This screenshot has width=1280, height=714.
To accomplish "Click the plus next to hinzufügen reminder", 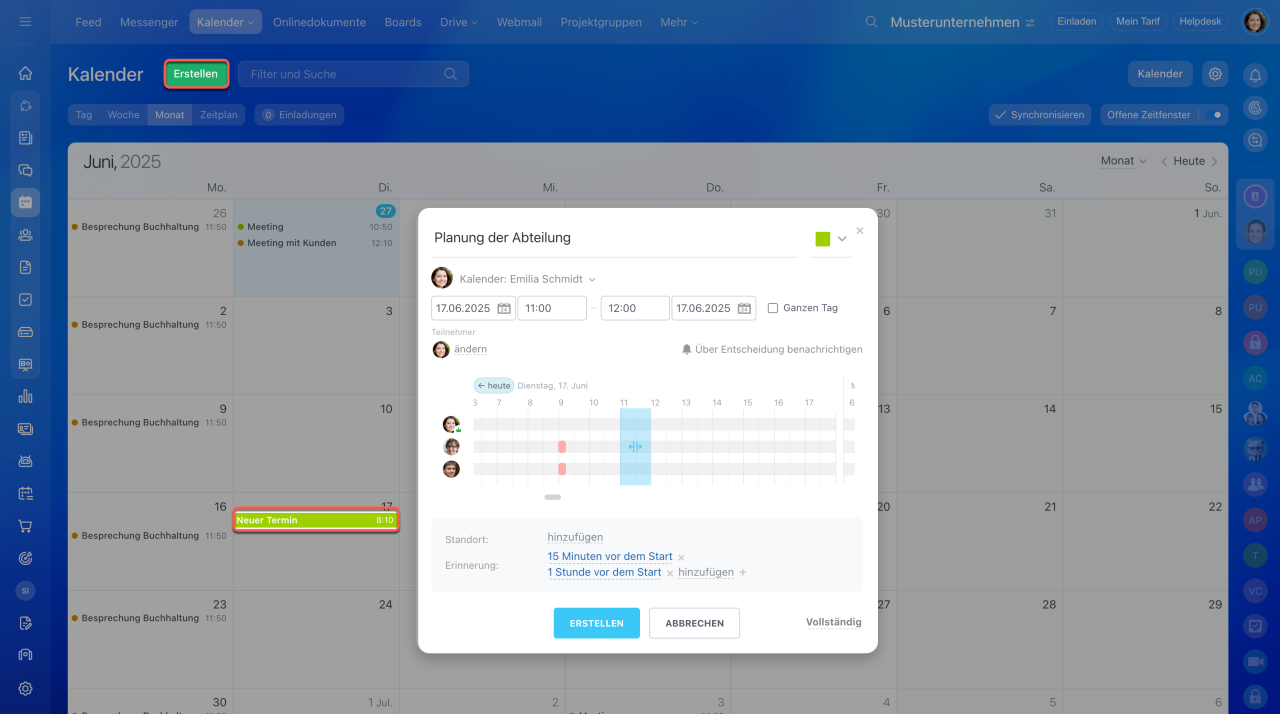I will (742, 573).
